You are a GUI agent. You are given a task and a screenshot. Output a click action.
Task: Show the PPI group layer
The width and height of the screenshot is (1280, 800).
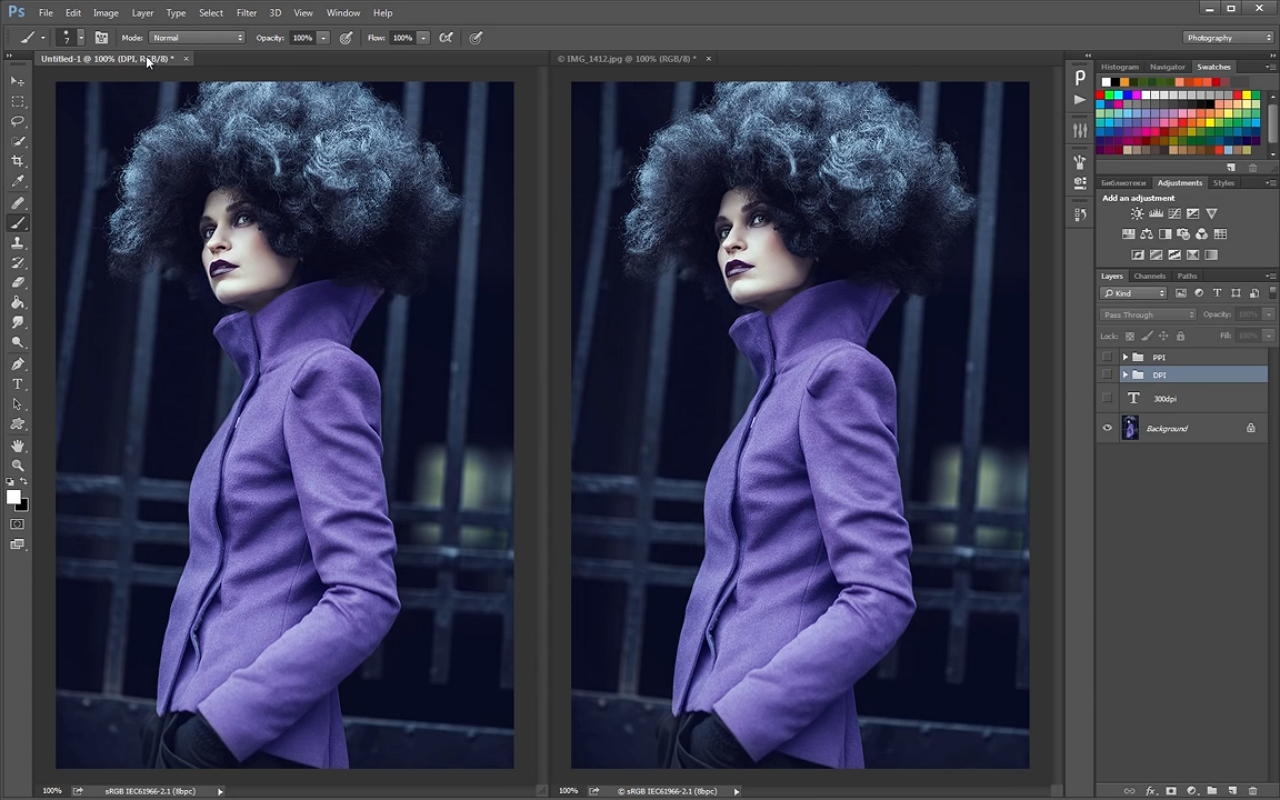[x=1107, y=357]
